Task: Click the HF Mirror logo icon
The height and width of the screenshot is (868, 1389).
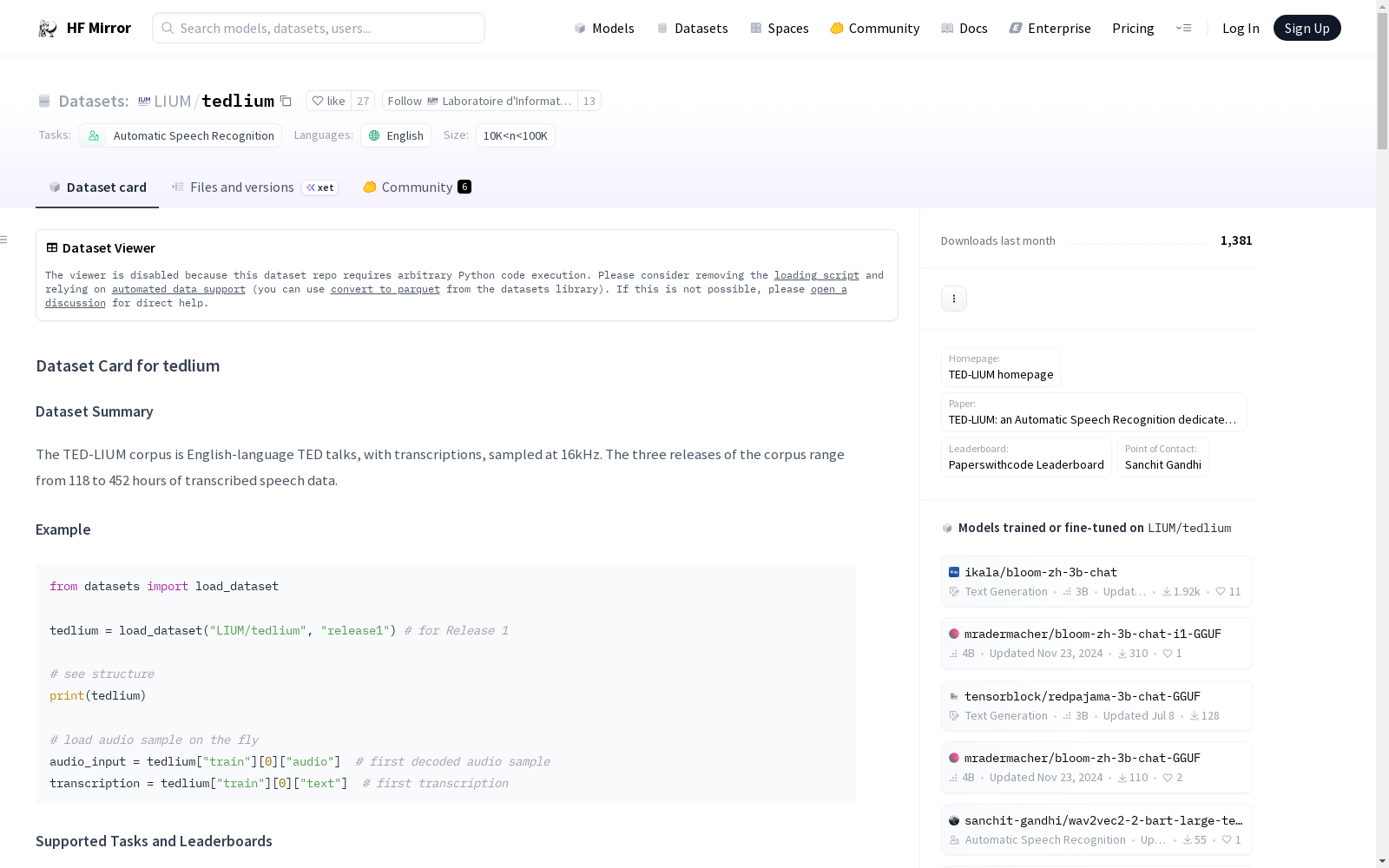Action: pos(48,29)
